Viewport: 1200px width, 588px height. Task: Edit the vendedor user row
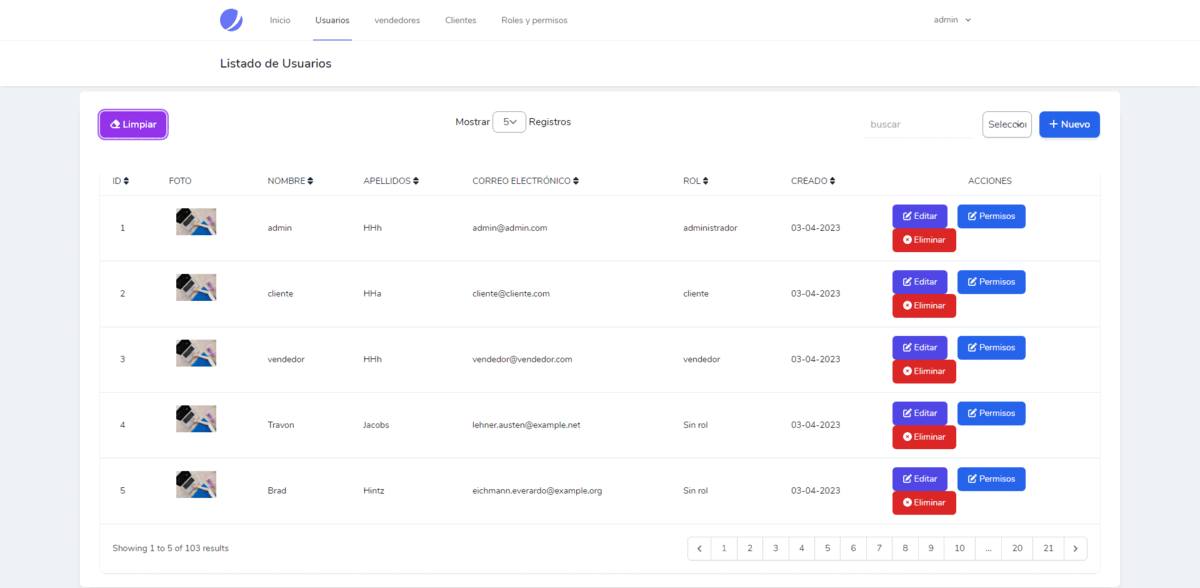(920, 348)
